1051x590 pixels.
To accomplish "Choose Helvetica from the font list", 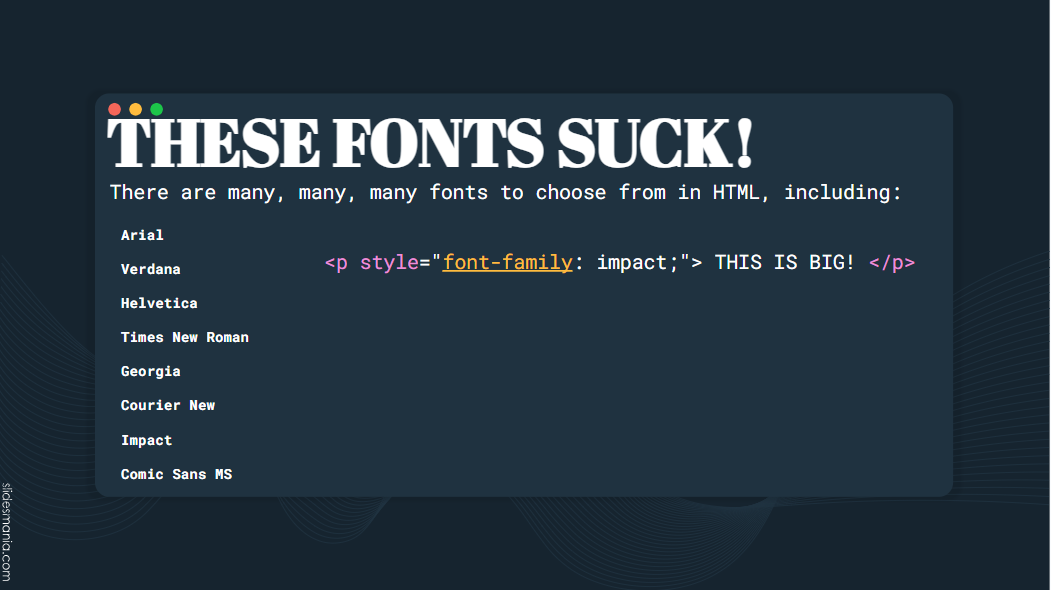I will (x=159, y=303).
